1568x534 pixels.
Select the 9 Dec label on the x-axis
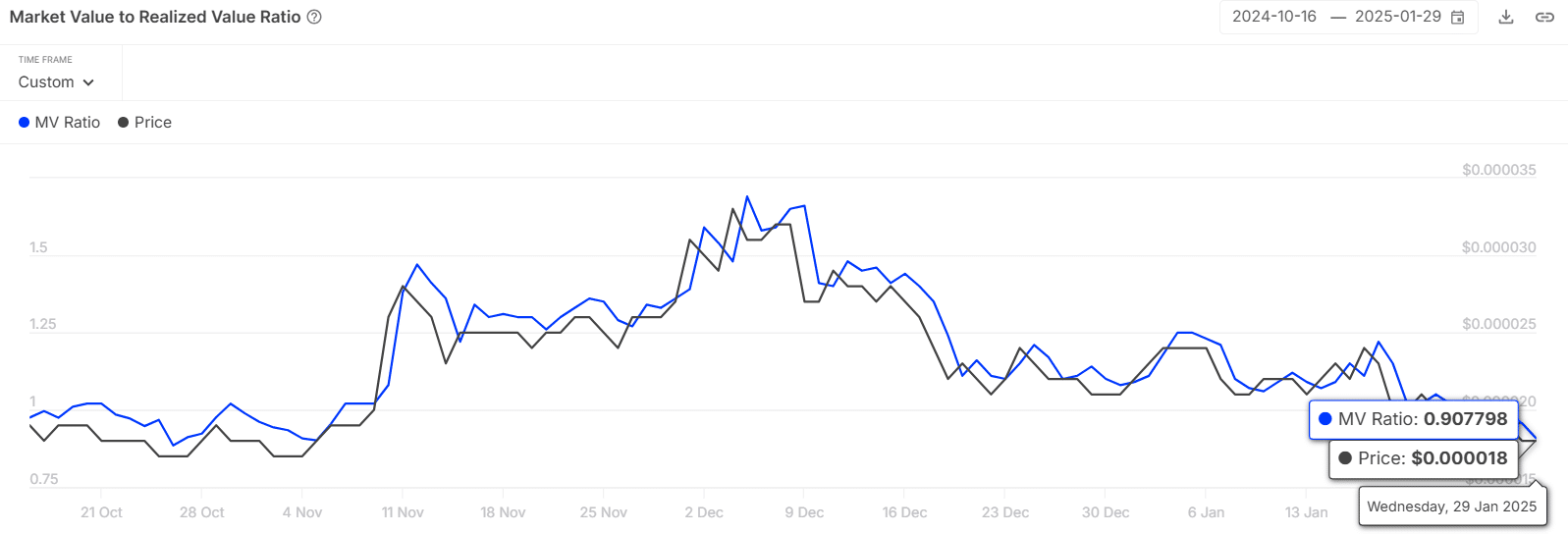[804, 512]
